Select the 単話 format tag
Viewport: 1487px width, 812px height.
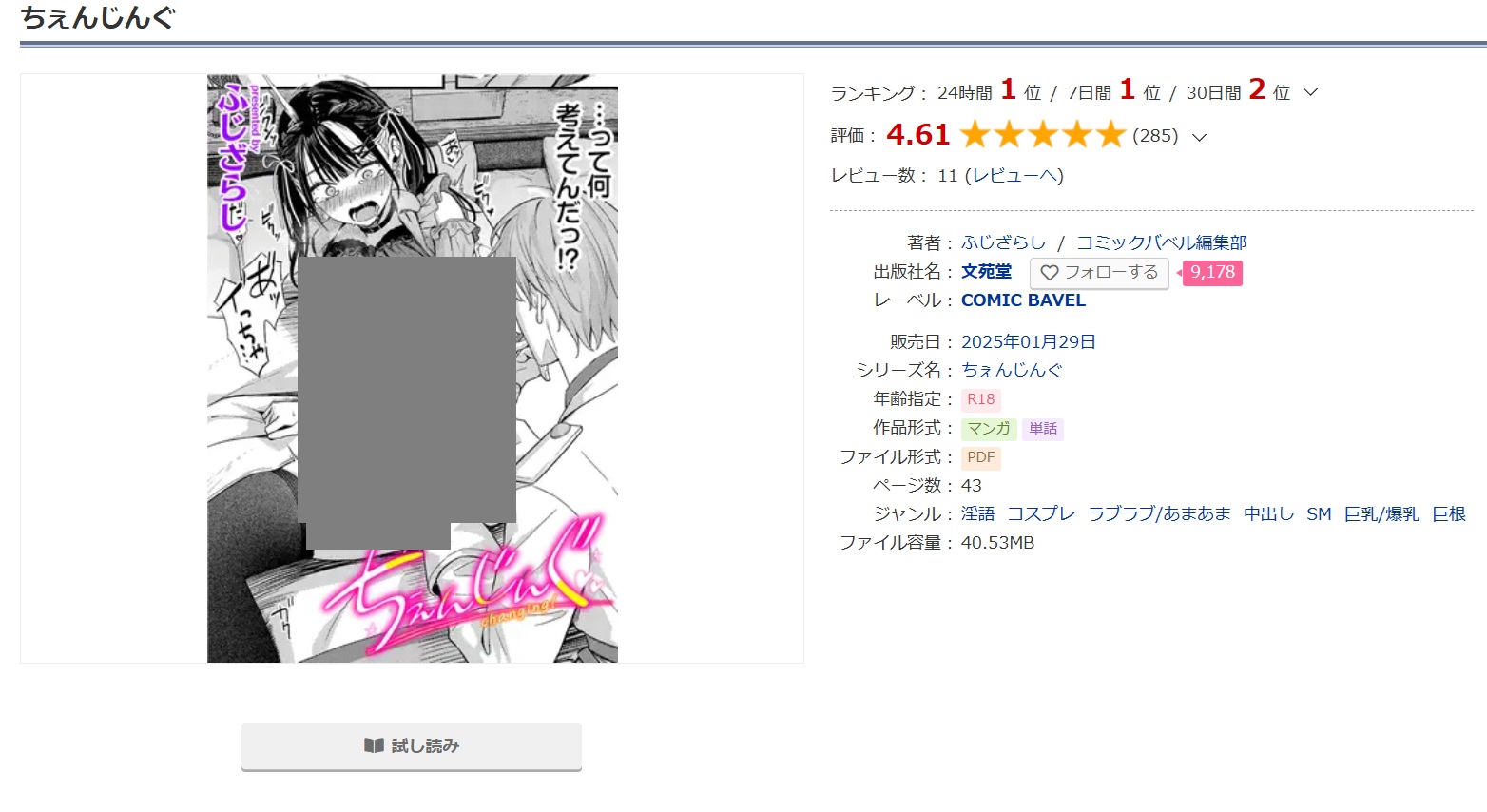(1043, 429)
